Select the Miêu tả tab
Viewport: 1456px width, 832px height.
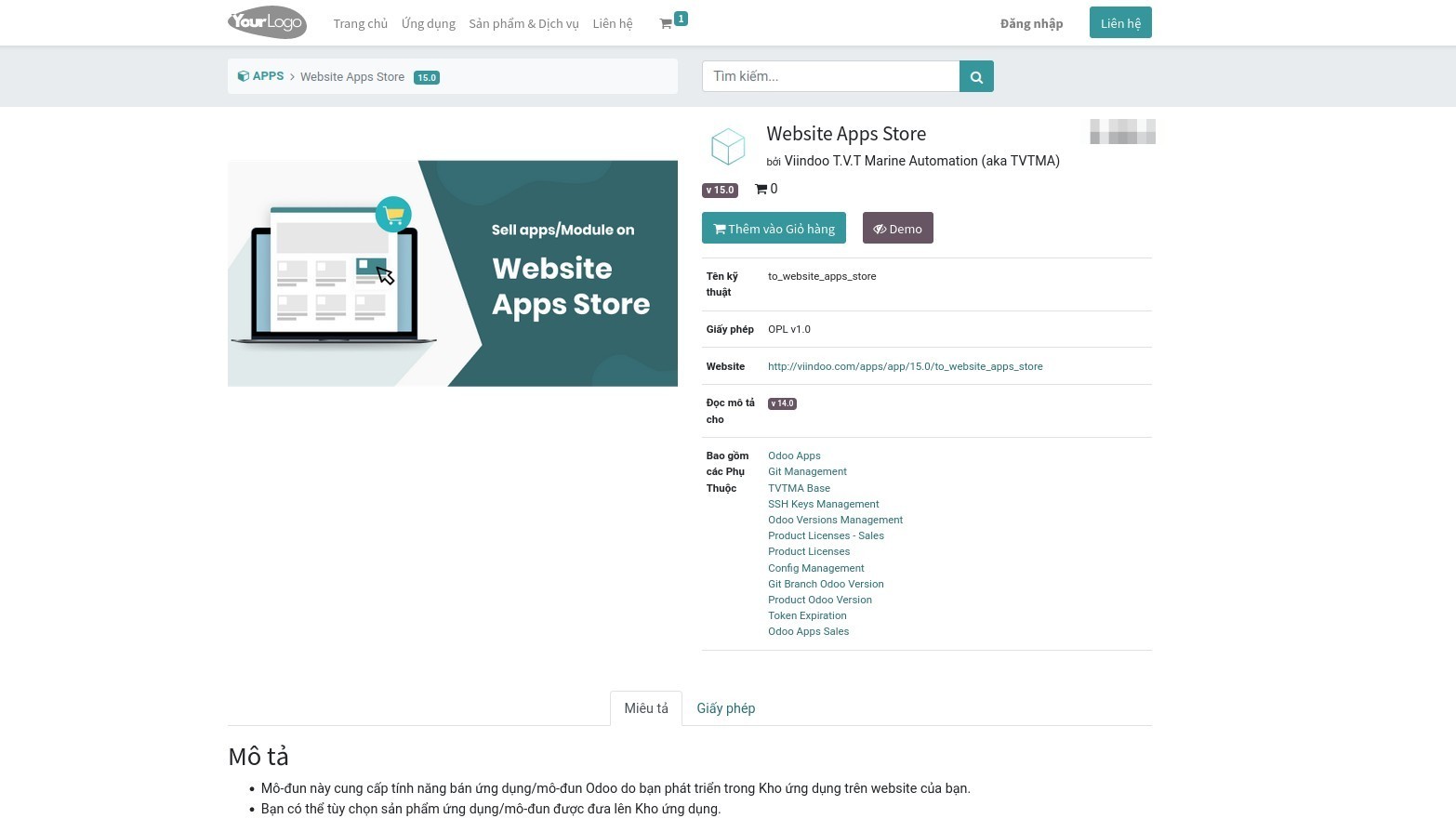(x=646, y=708)
